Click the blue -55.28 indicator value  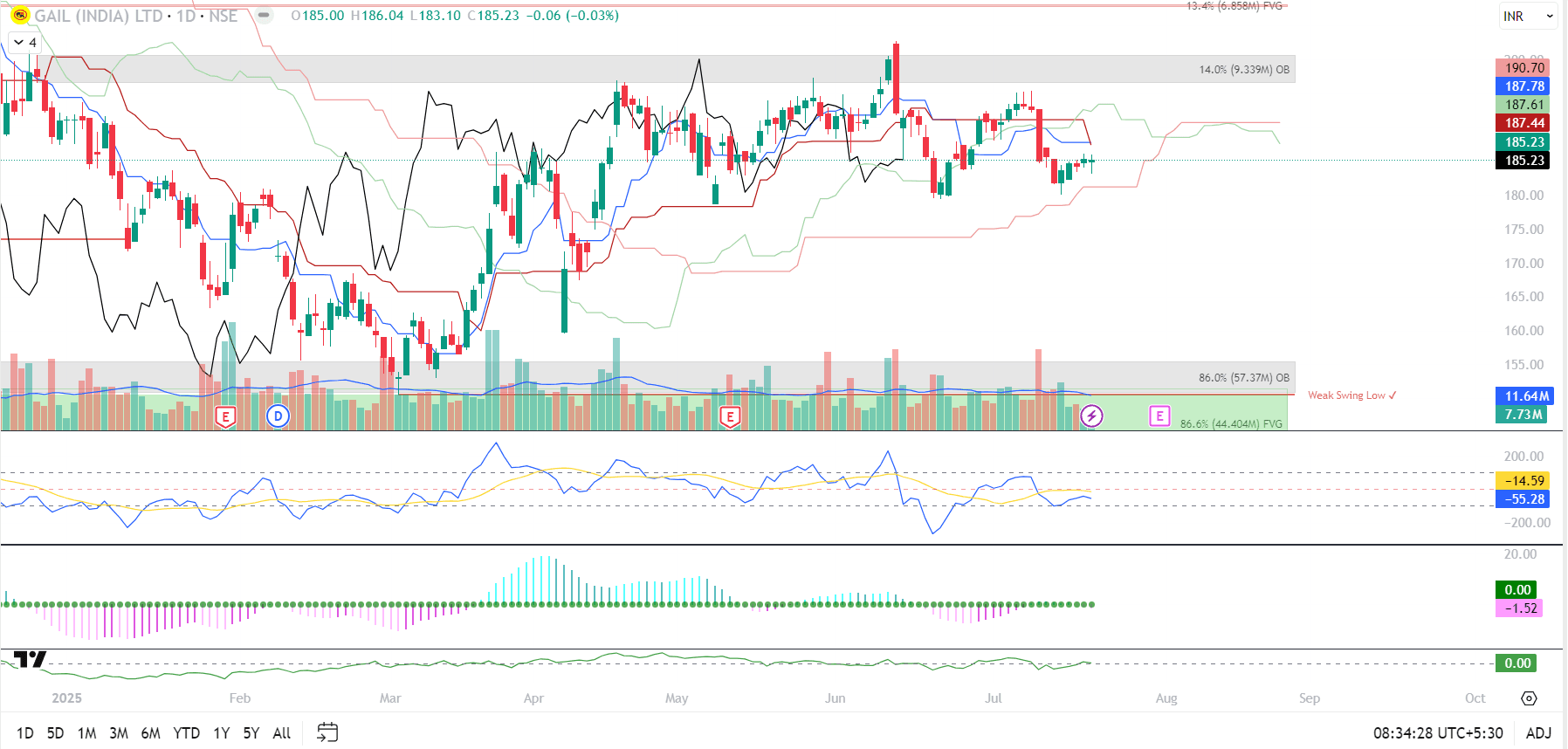point(1523,498)
